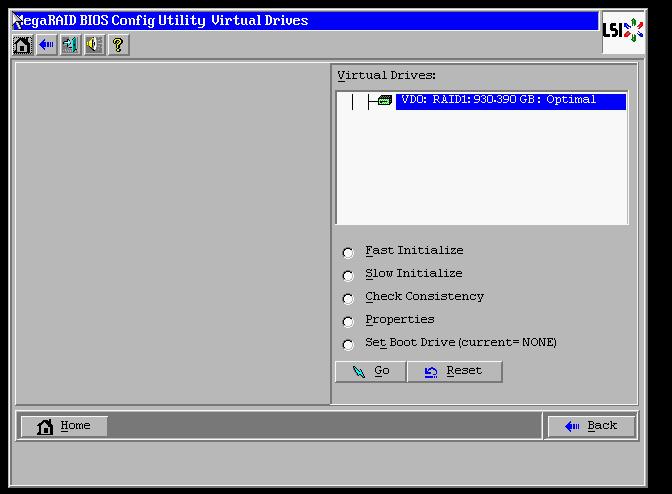Screen dimensions: 672x494
Task: Click the MegaRAID BIOS Config Utility title bar
Action: [300, 20]
